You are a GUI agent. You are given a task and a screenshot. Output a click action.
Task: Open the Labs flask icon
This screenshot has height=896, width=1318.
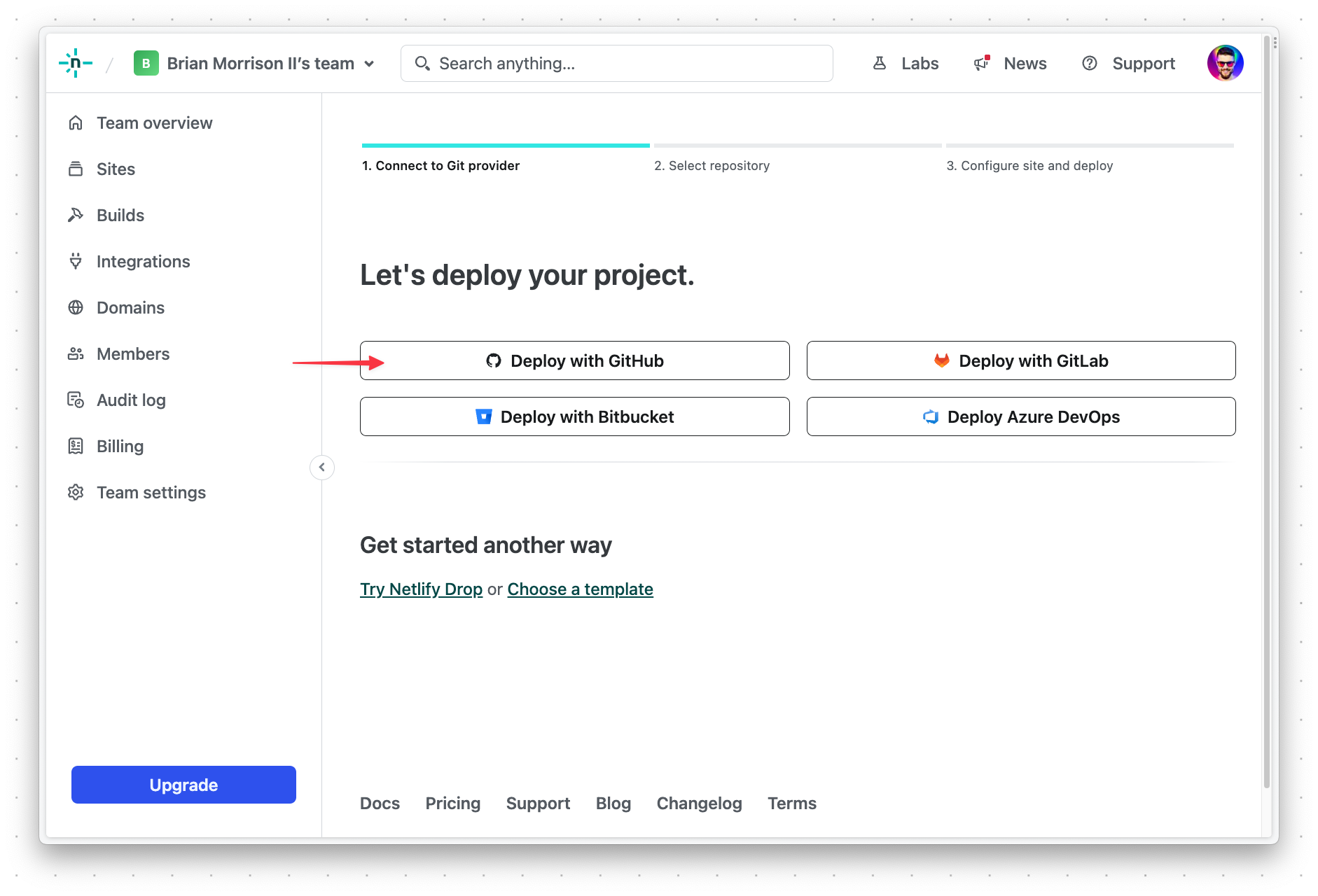880,63
